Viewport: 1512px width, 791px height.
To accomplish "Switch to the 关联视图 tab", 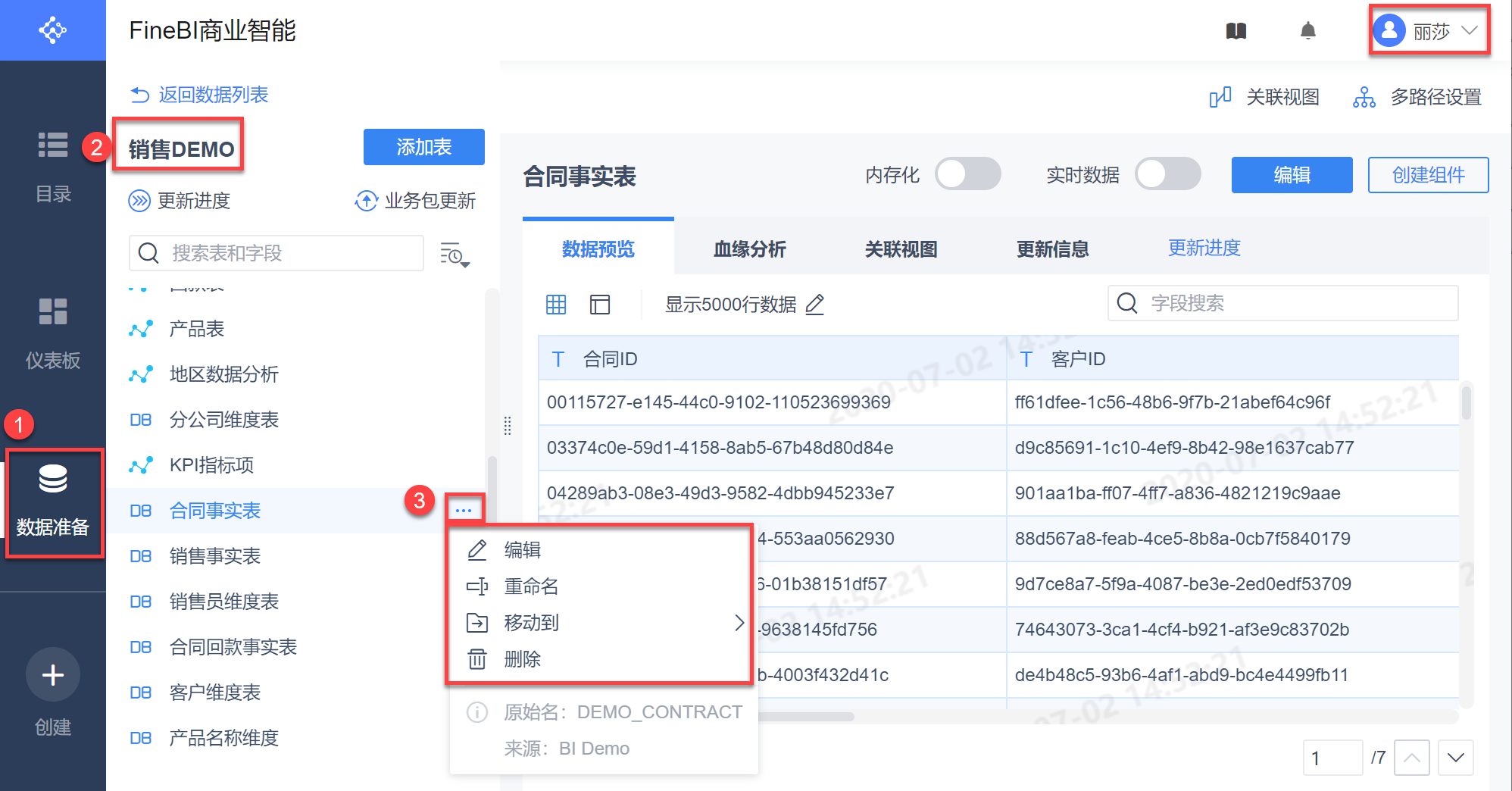I will (x=901, y=249).
